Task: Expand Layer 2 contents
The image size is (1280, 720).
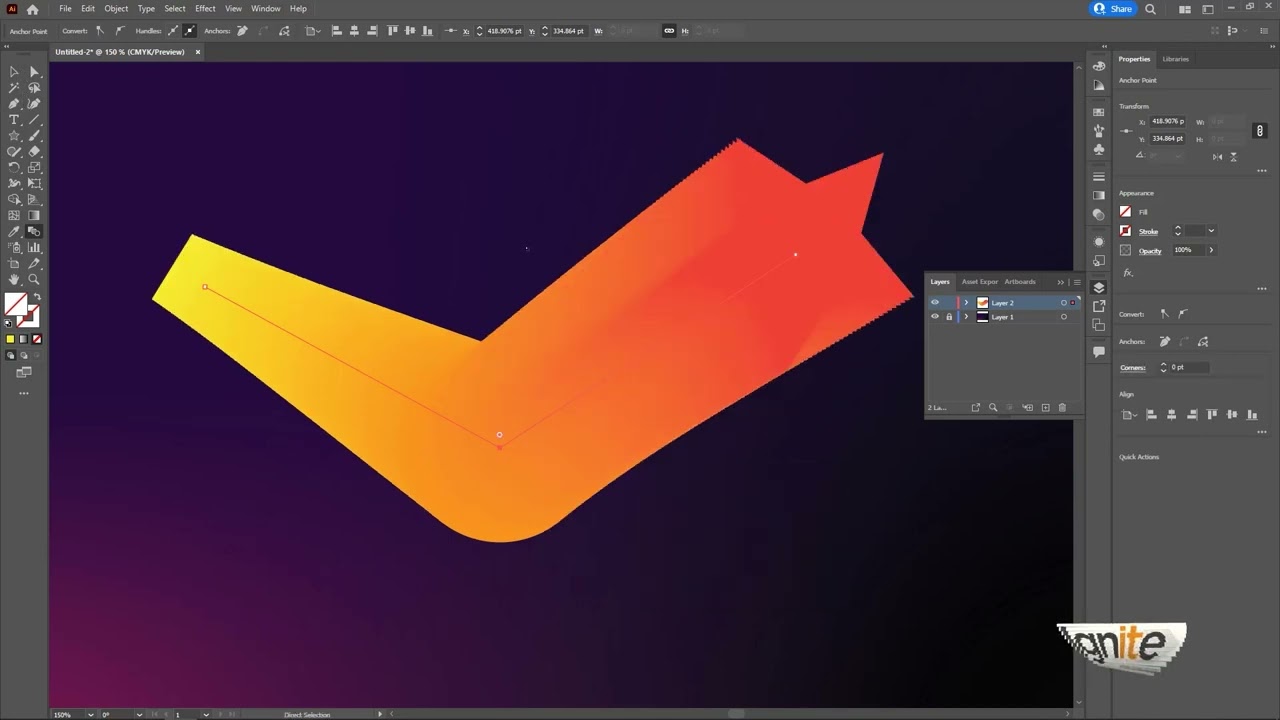Action: 966,303
